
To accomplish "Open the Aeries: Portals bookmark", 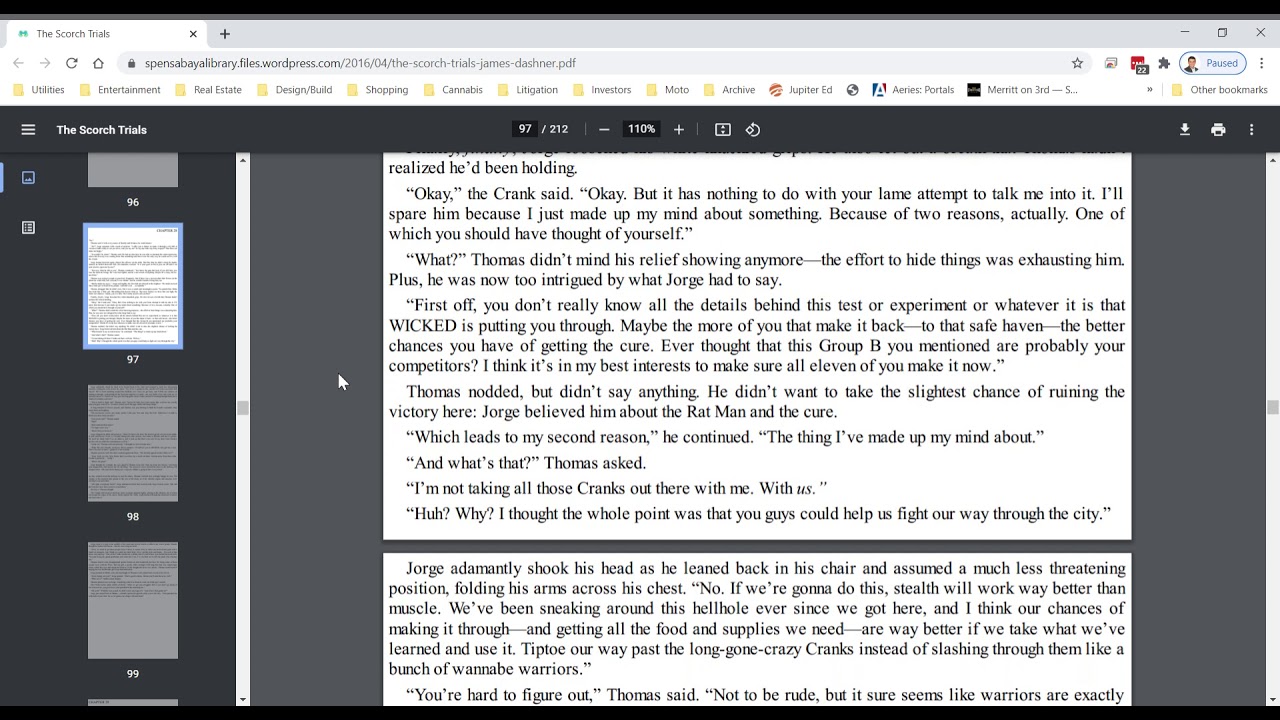I will click(x=914, y=90).
